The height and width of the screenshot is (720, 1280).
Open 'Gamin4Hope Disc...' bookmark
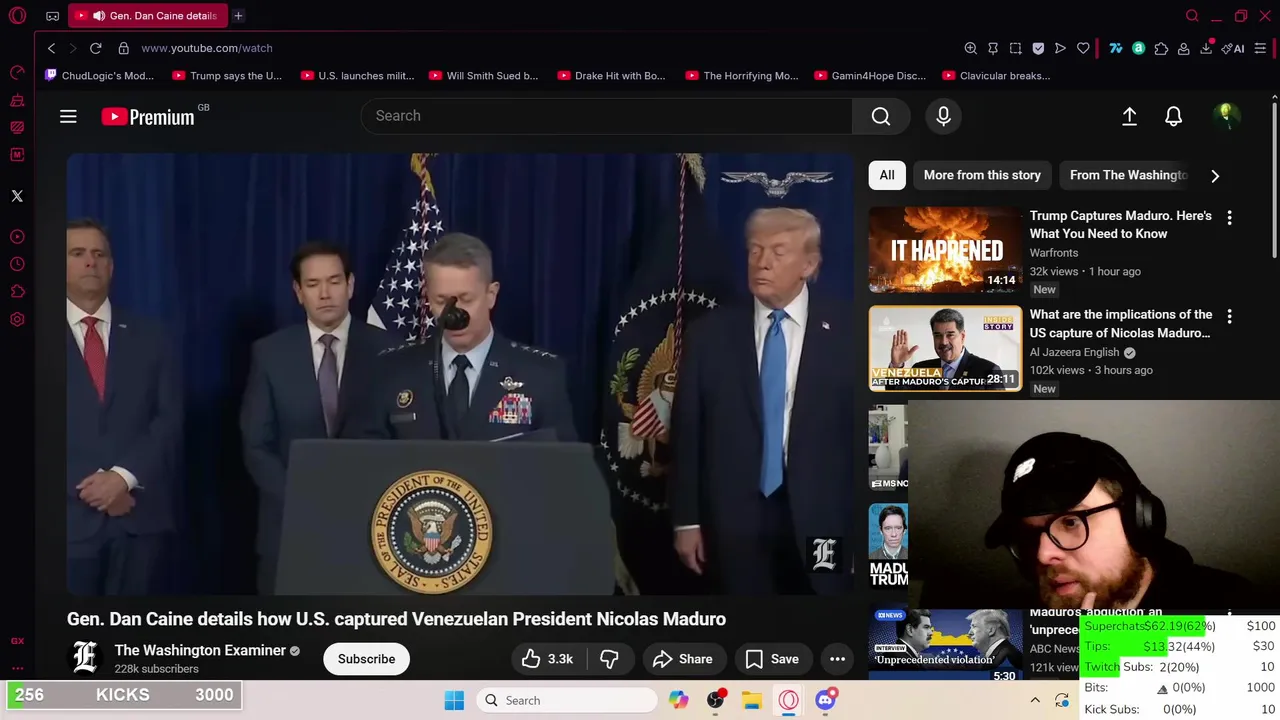[x=870, y=76]
